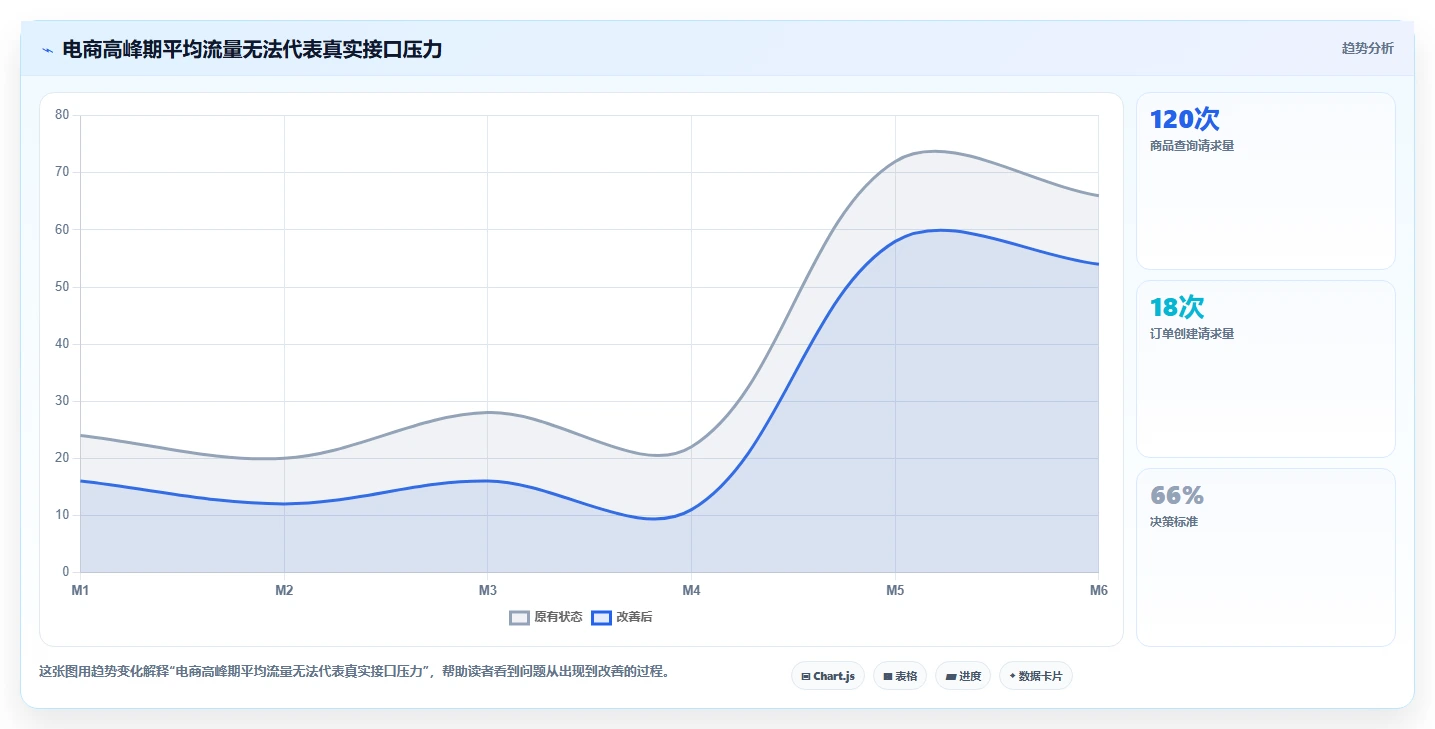Select the 进度 tag chip
Viewport: 1435px width, 729px height.
click(963, 676)
